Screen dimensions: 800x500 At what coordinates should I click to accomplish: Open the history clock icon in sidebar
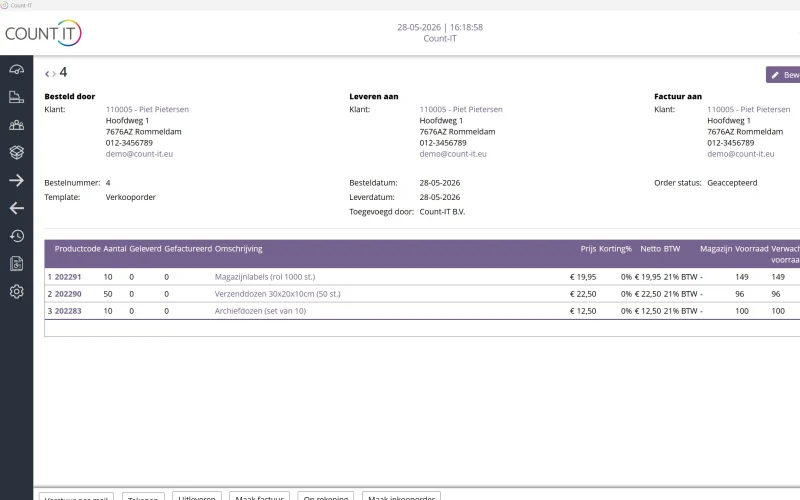pos(16,236)
